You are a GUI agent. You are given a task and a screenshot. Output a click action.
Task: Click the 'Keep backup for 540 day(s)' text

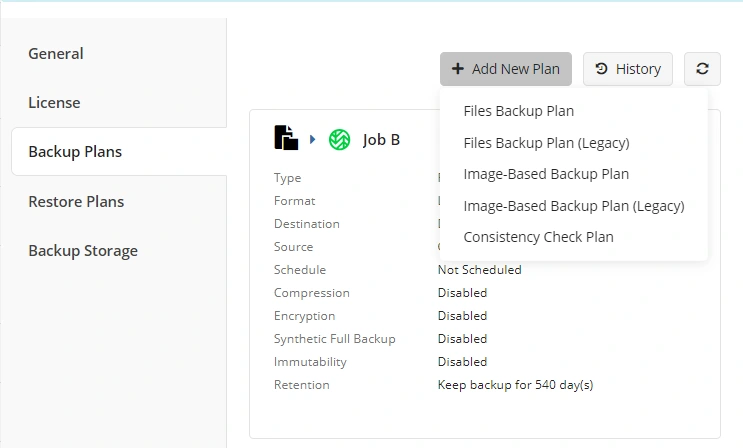click(x=515, y=384)
